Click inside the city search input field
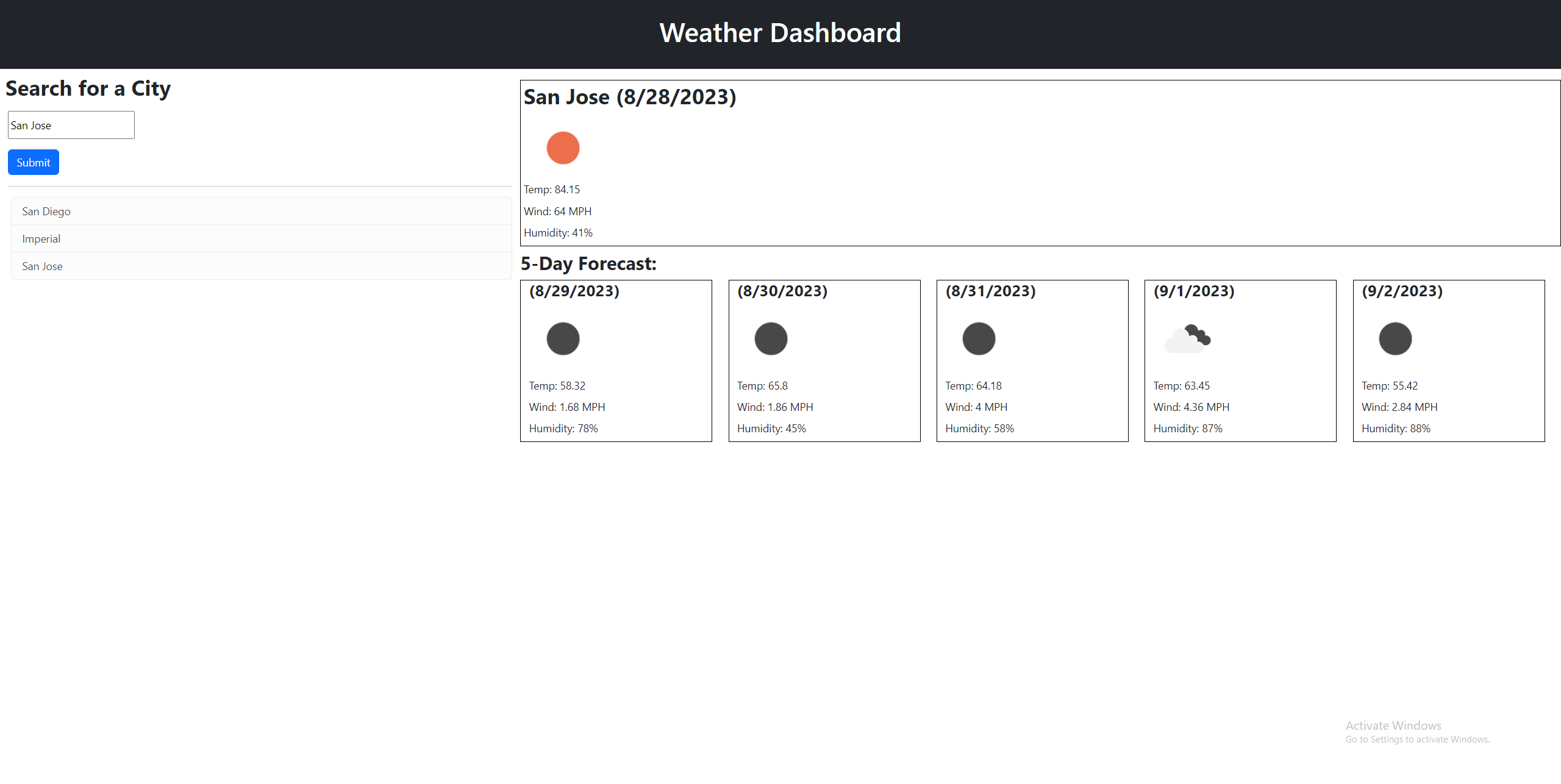This screenshot has height=784, width=1561. click(70, 124)
